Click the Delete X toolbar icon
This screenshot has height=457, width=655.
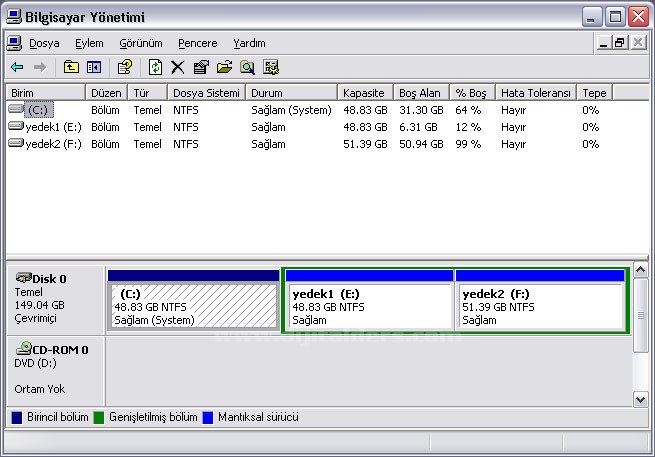pos(178,67)
